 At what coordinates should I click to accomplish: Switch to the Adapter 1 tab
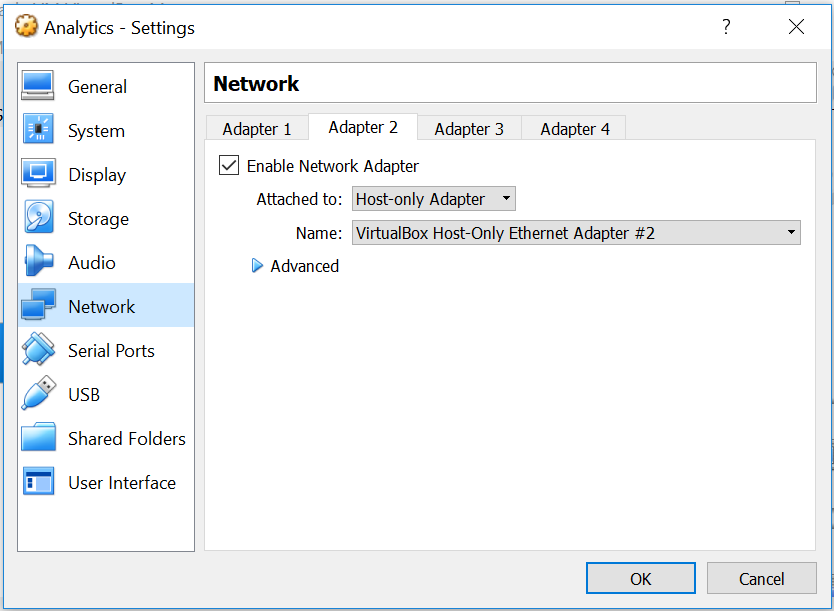257,129
